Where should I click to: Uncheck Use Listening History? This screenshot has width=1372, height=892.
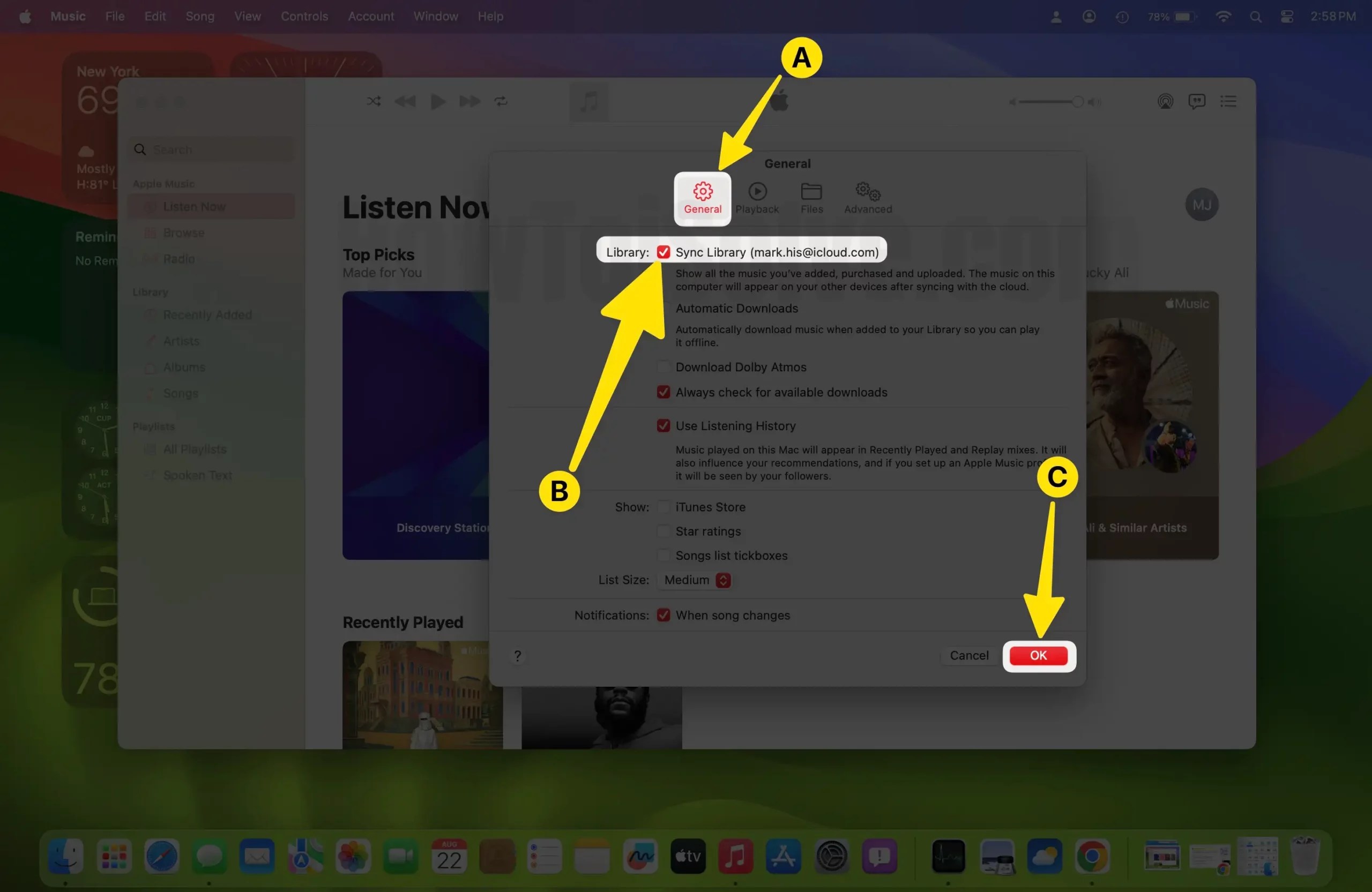[x=663, y=425]
